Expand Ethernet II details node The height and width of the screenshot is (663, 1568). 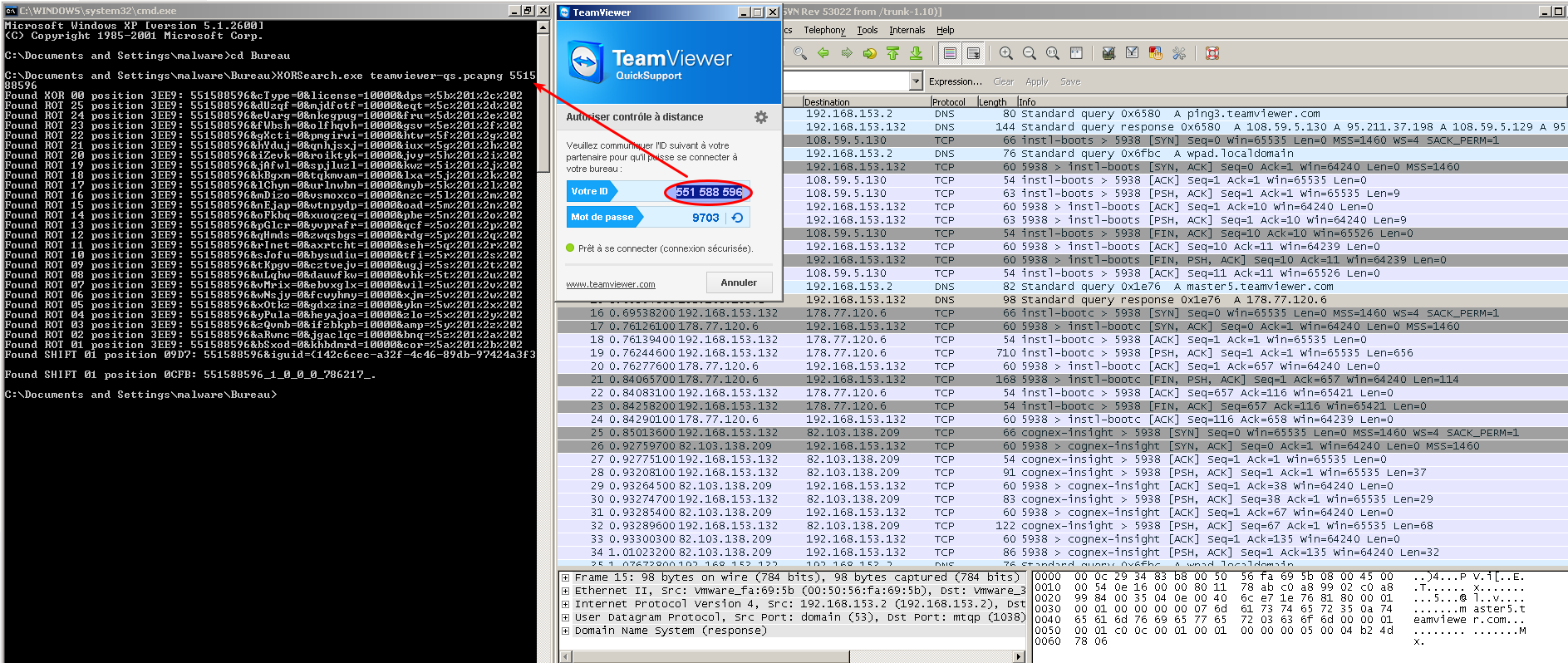pos(565,591)
